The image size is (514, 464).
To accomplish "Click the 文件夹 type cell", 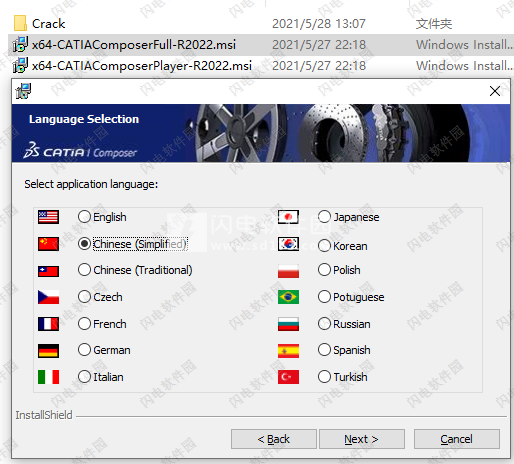I will coord(434,24).
